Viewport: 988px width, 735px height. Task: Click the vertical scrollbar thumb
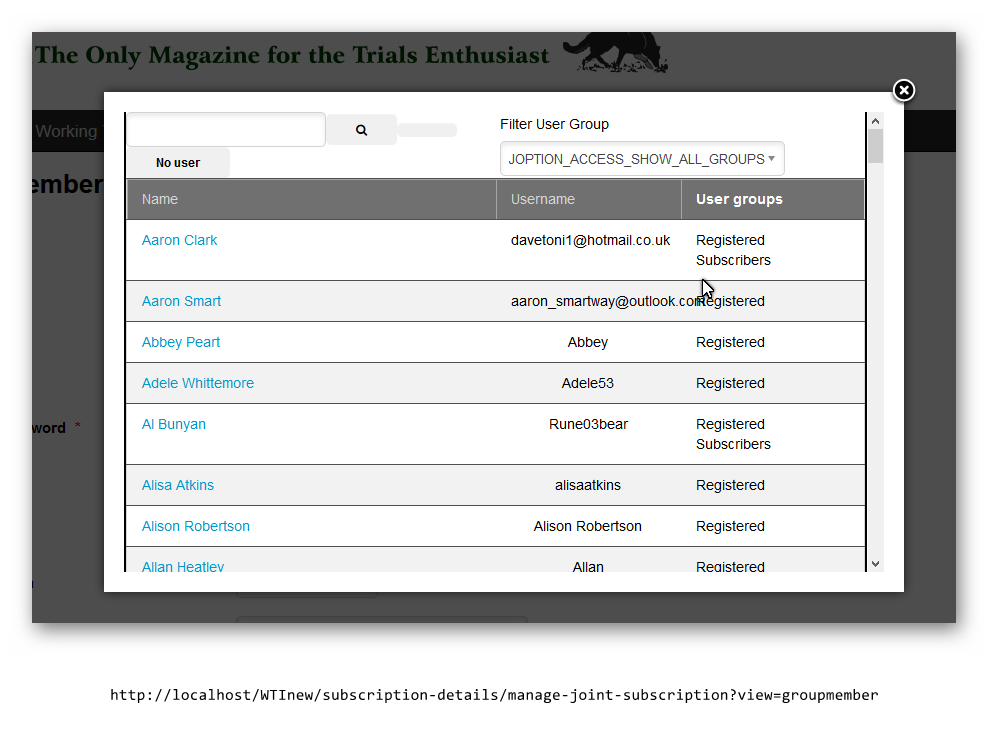click(875, 146)
